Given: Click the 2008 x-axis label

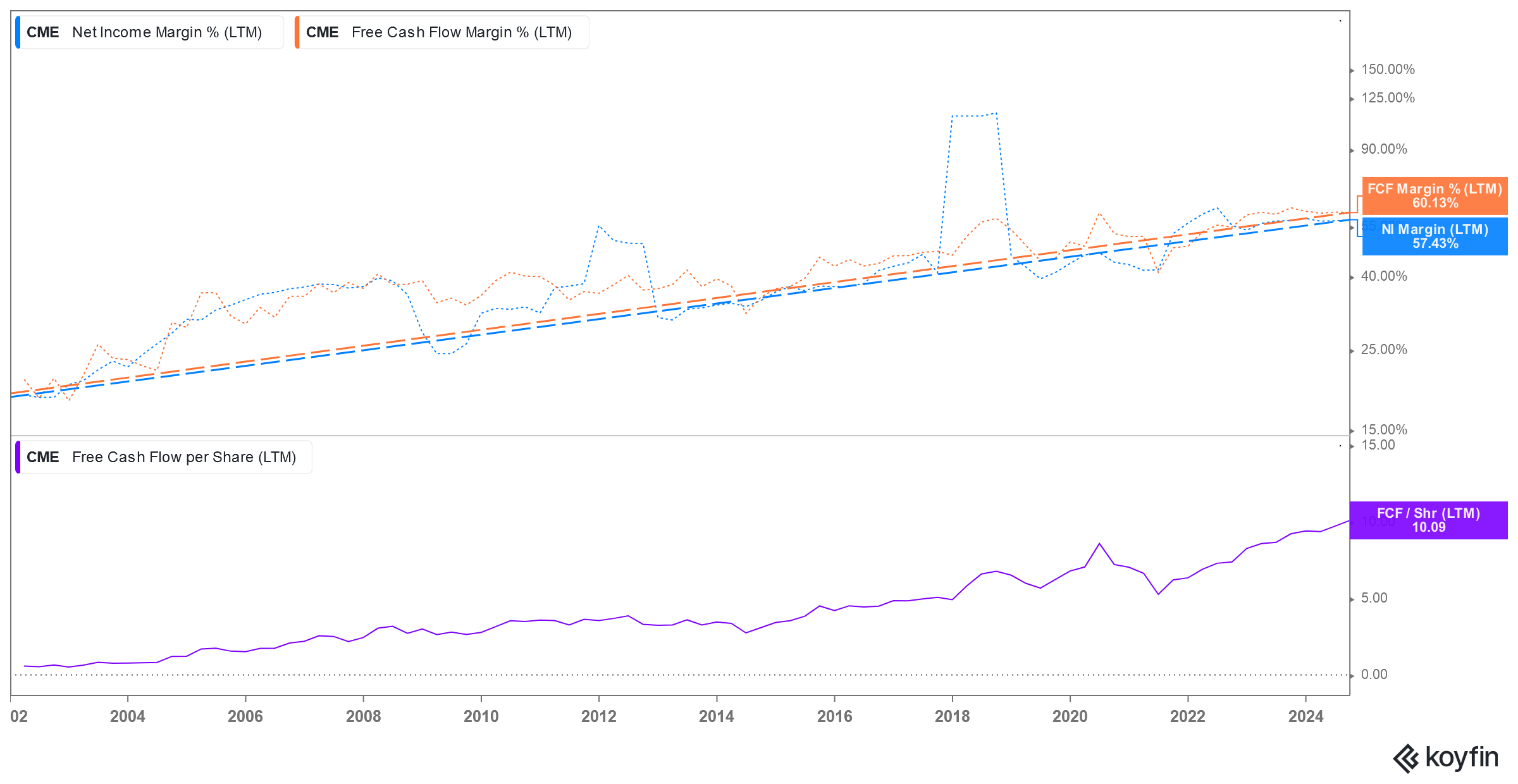Looking at the screenshot, I should click(364, 716).
